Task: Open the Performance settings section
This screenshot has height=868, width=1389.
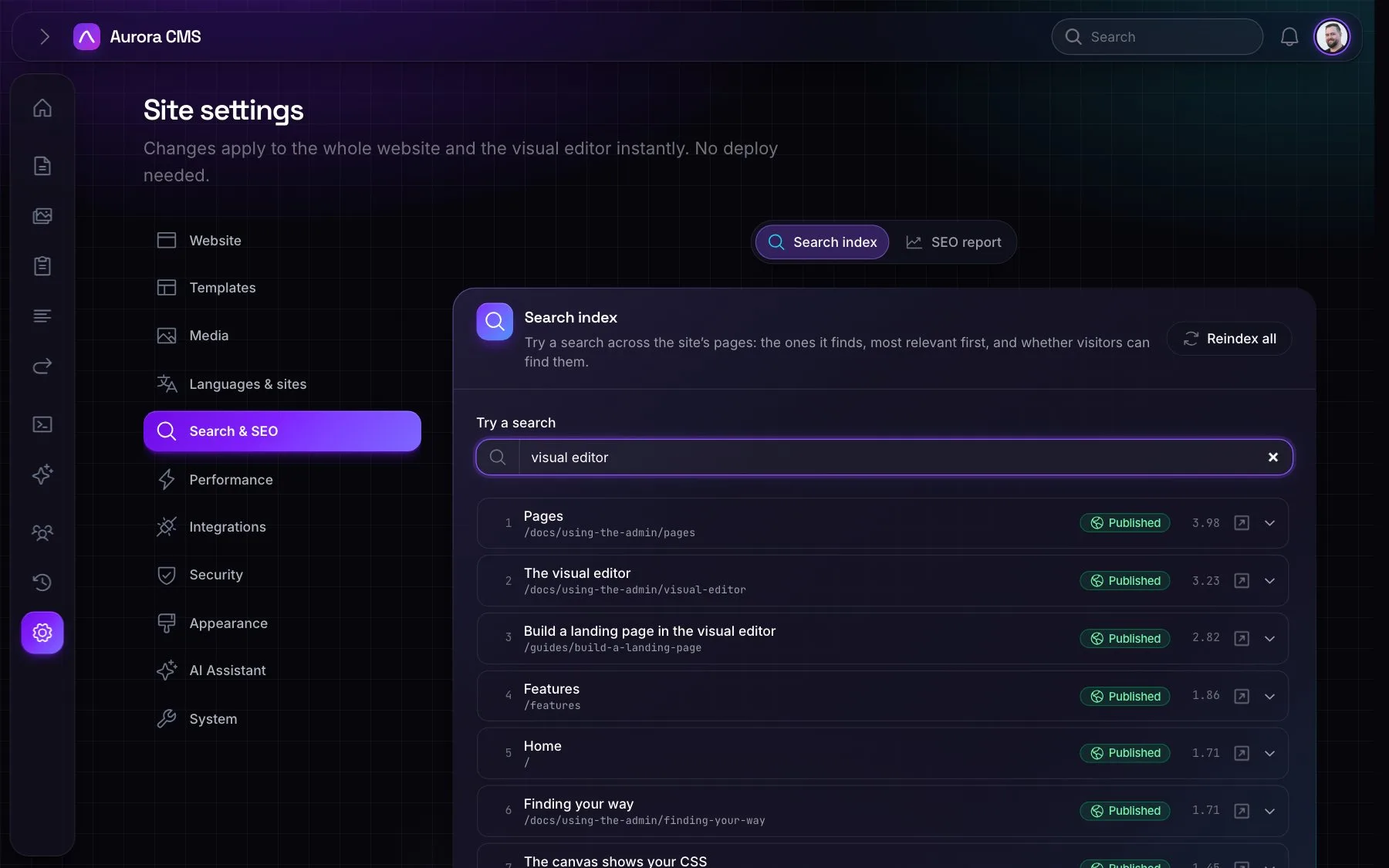Action: (x=282, y=480)
